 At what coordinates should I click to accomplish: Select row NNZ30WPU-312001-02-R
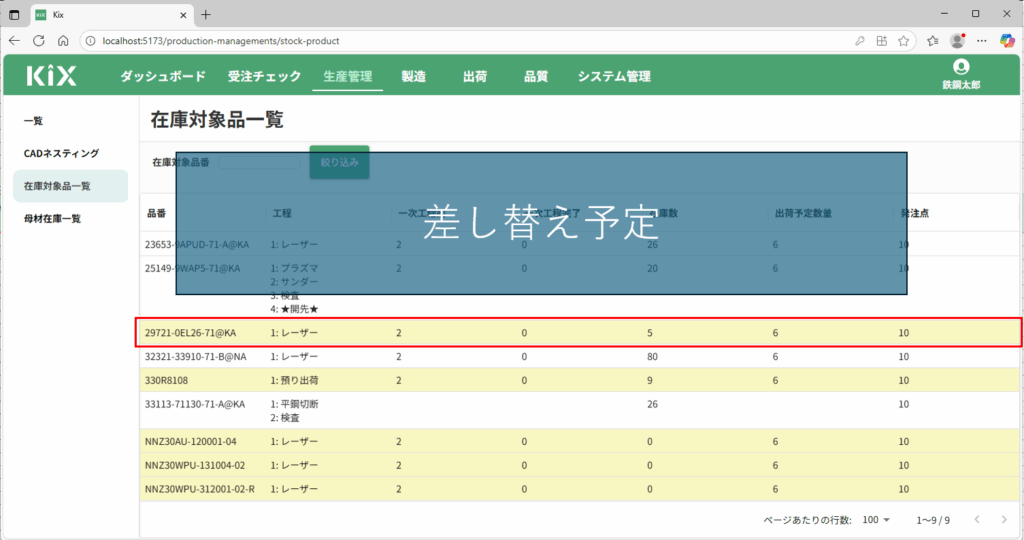[x=579, y=488]
